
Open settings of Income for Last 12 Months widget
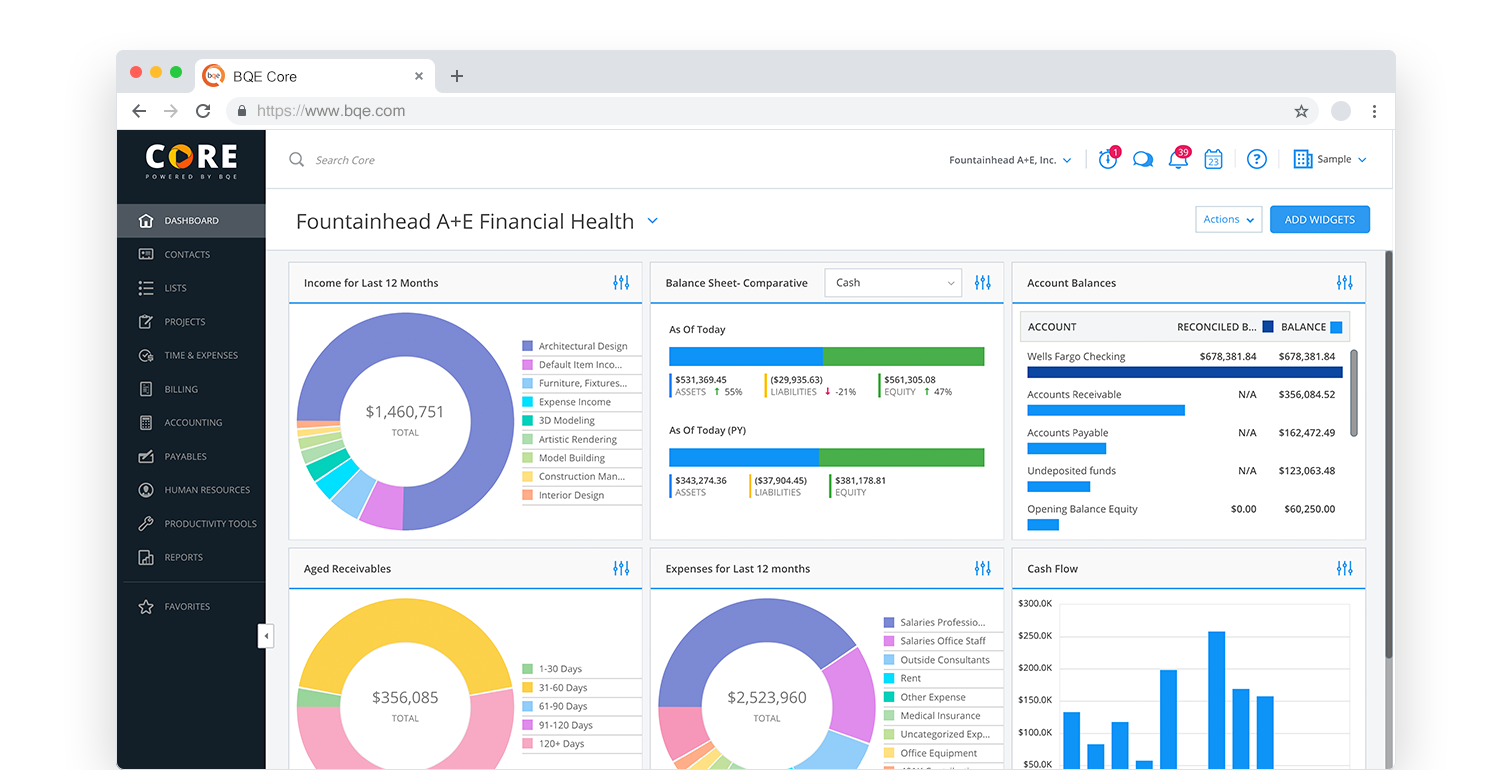pos(621,283)
